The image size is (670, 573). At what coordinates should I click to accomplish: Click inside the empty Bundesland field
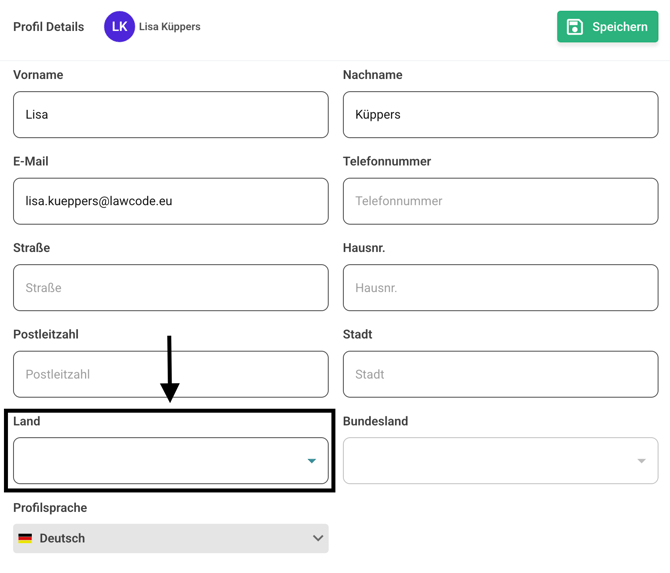pyautogui.click(x=490, y=461)
